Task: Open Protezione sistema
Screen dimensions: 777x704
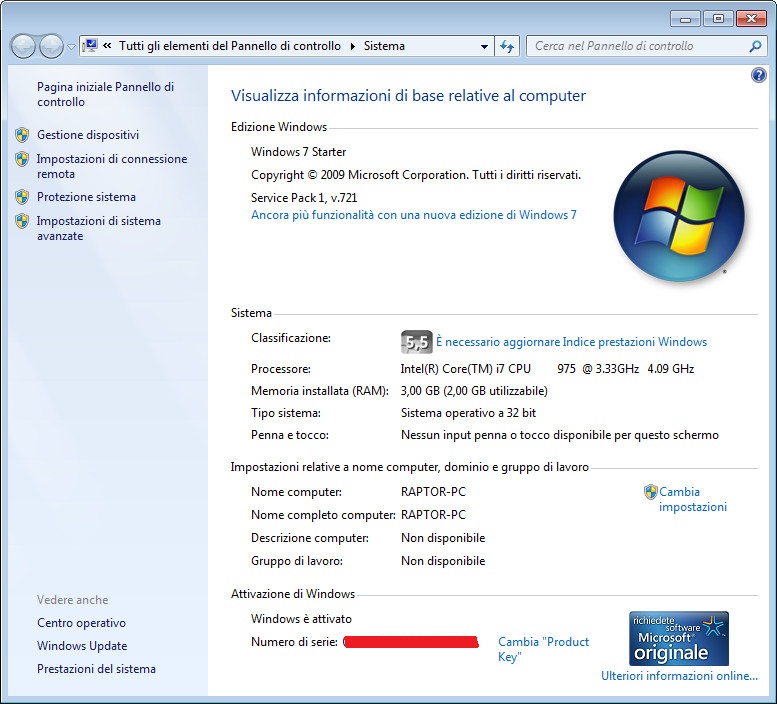Action: tap(86, 197)
